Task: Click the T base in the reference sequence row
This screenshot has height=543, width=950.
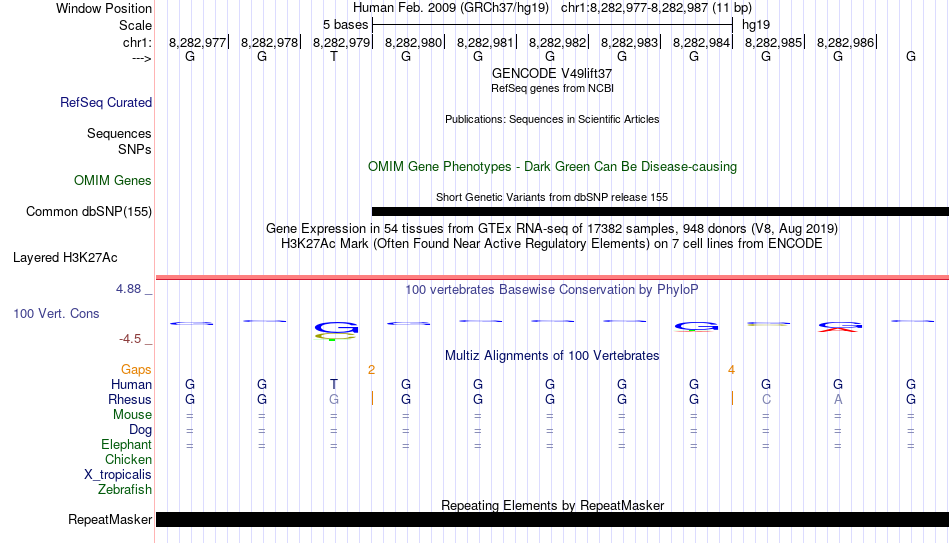Action: pos(334,56)
